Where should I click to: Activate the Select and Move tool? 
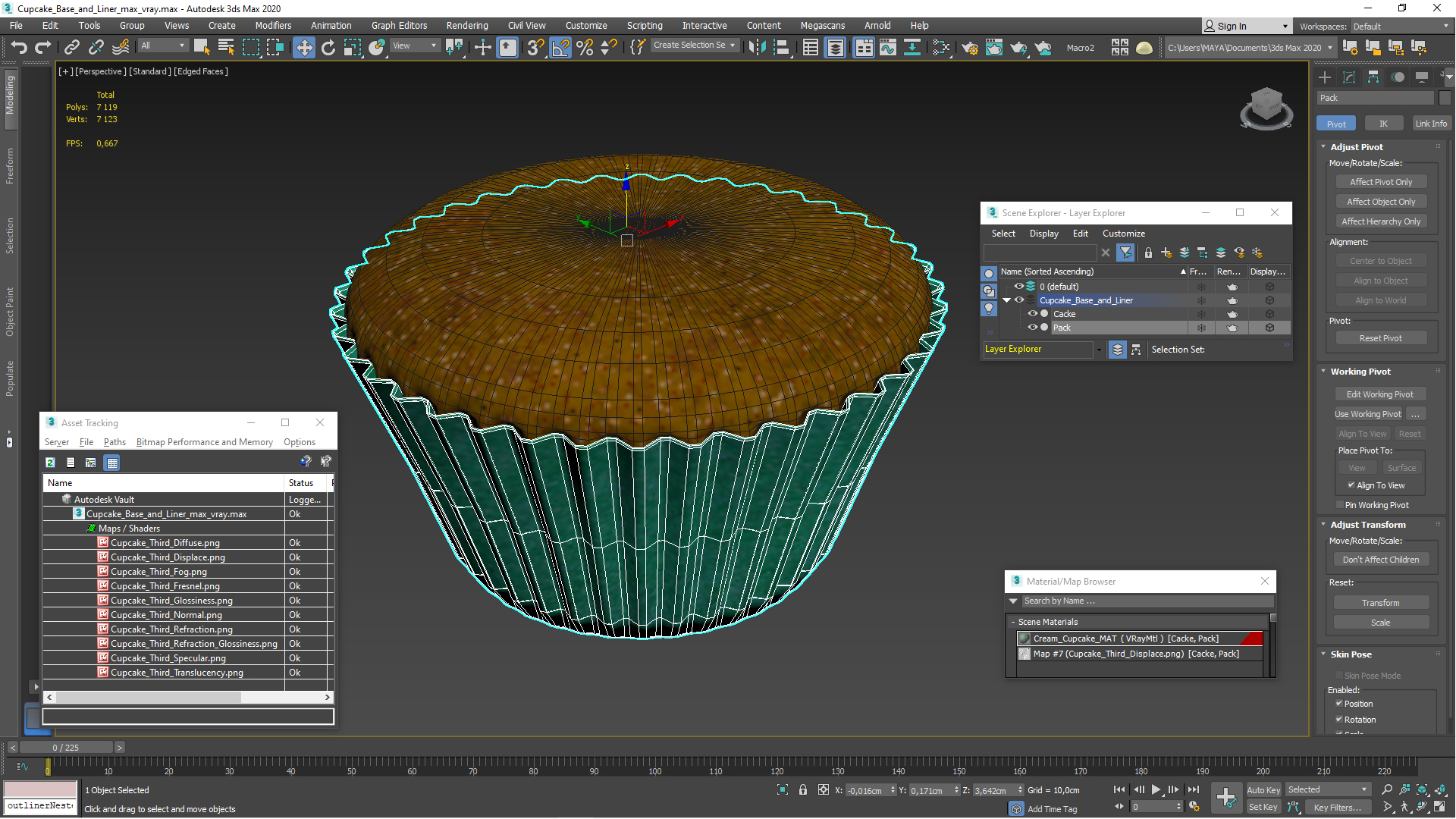click(303, 48)
